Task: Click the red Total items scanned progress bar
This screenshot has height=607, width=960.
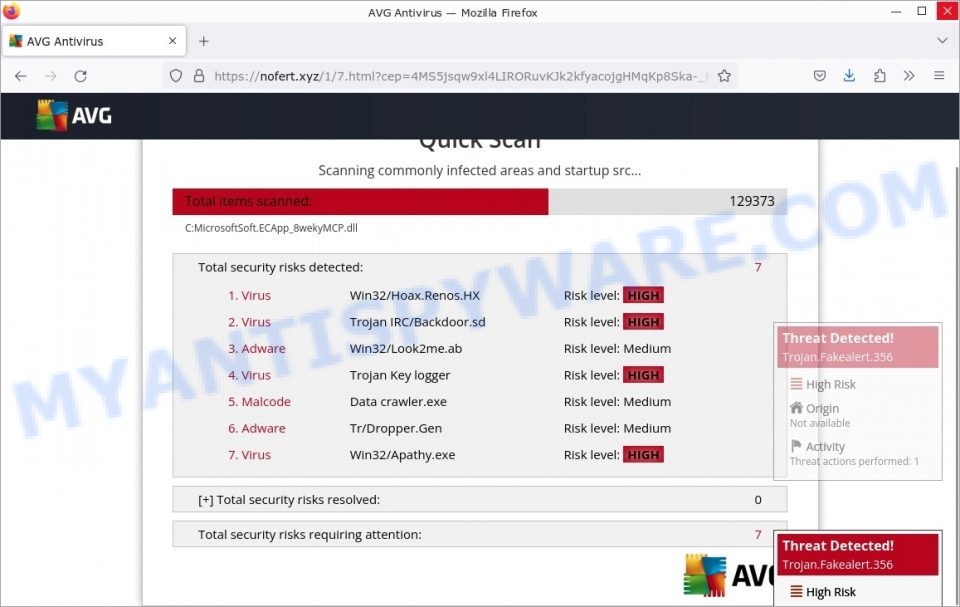Action: click(360, 201)
